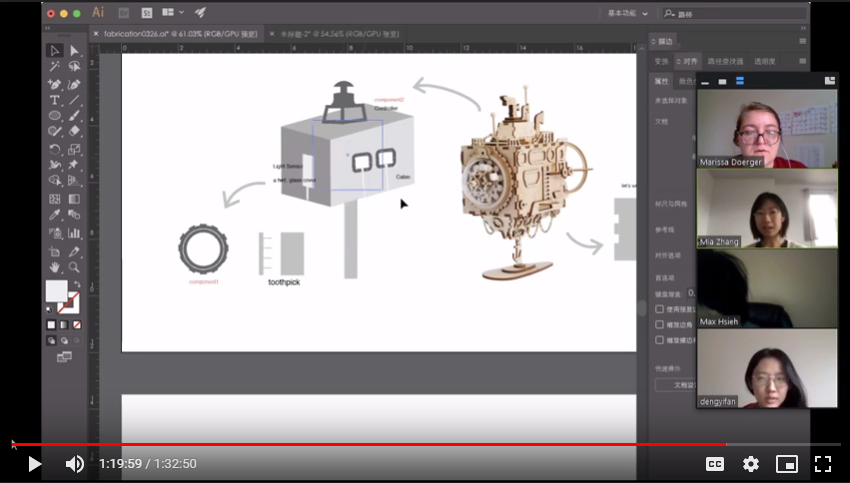Open the 对齐 panel tab
This screenshot has width=850, height=483.
coord(687,61)
